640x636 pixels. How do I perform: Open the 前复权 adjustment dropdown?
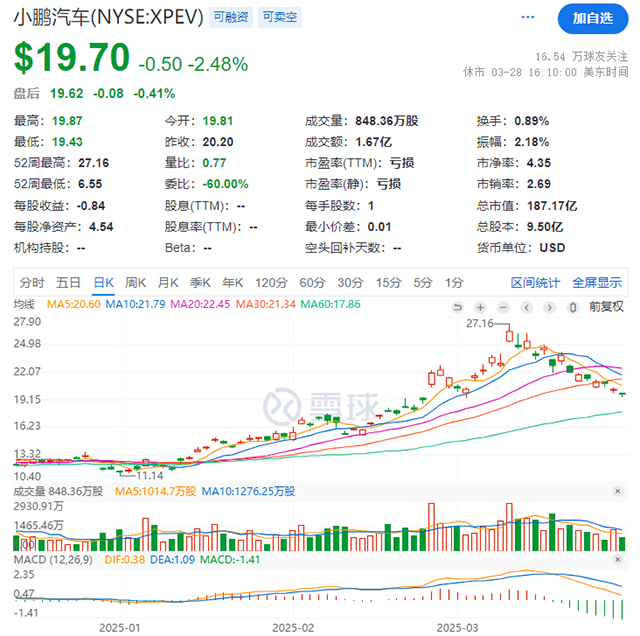pyautogui.click(x=606, y=307)
